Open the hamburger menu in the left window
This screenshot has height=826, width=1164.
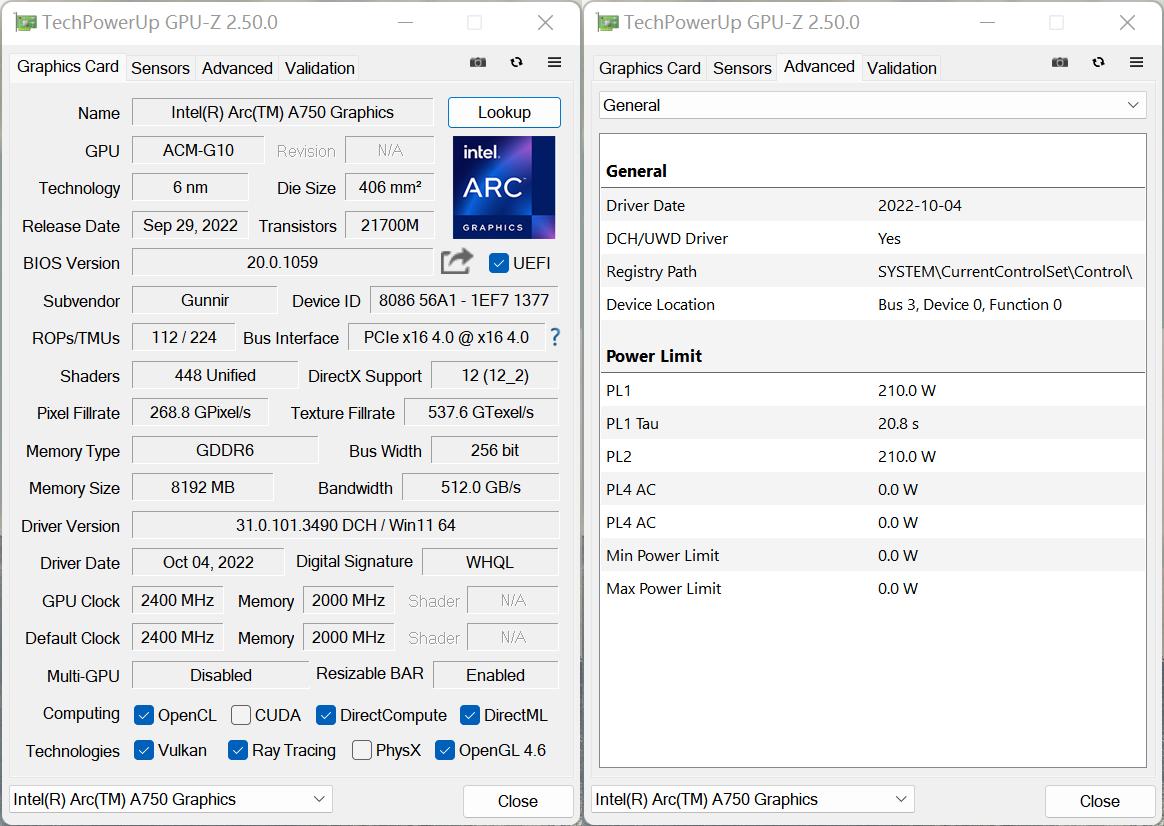(554, 62)
